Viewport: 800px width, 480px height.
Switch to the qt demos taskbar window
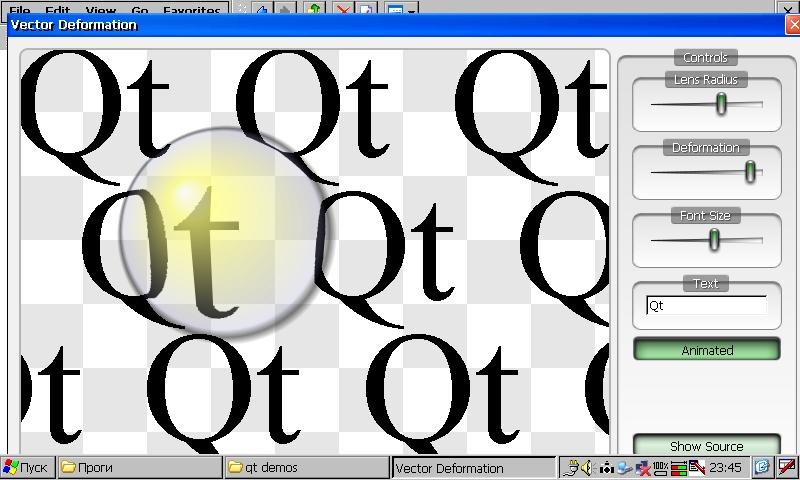pyautogui.click(x=307, y=467)
